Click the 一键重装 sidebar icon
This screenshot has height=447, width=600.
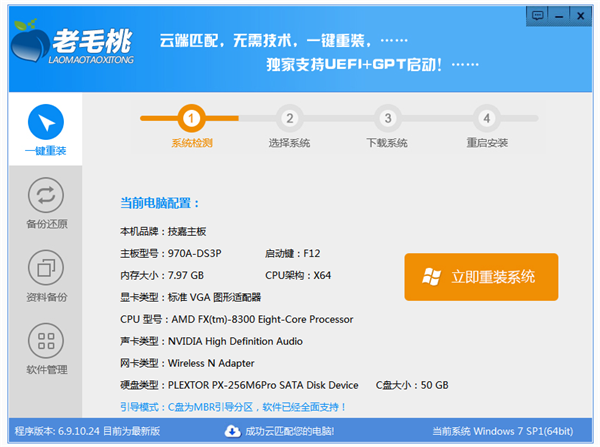coord(45,122)
